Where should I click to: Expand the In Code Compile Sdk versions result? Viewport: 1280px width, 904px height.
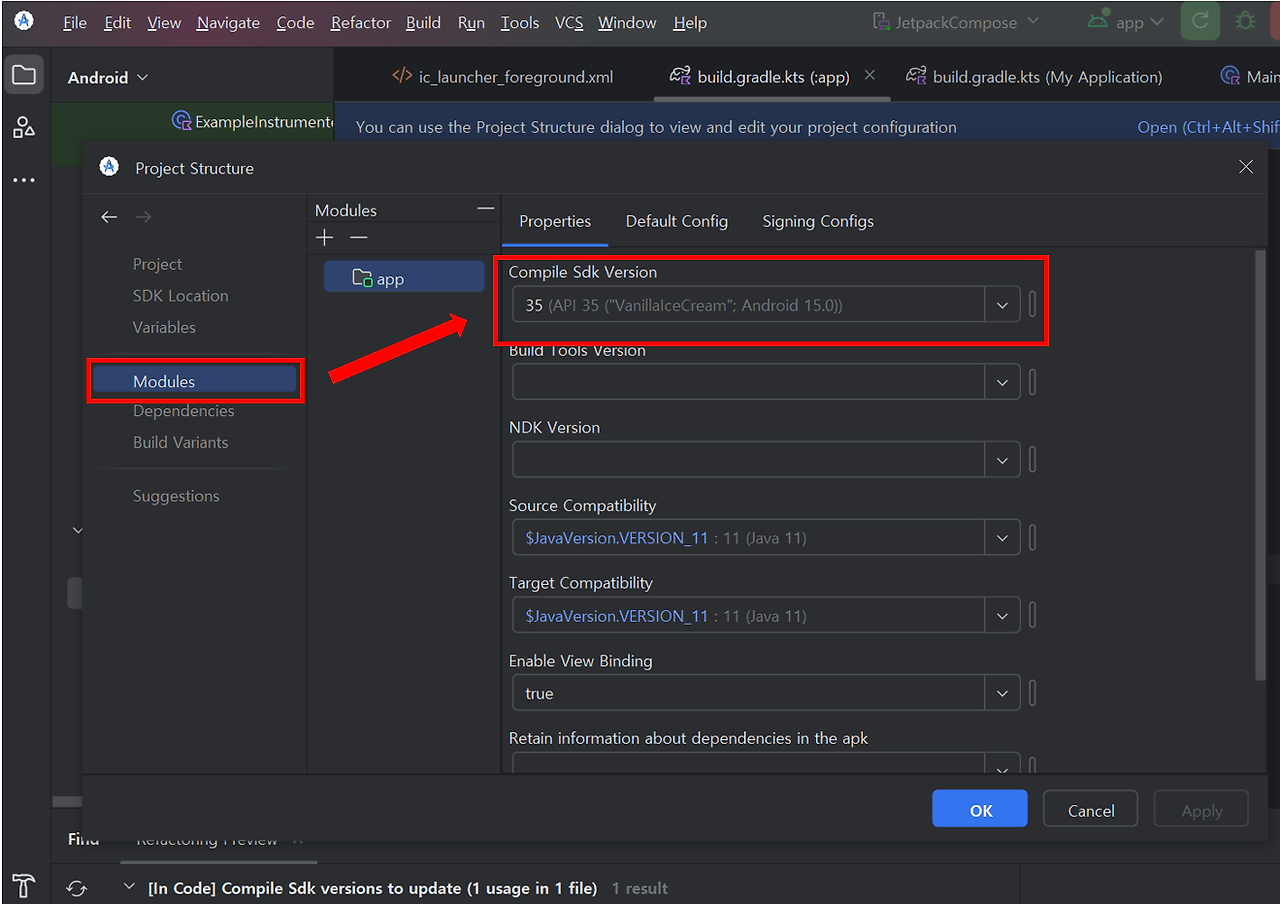129,886
